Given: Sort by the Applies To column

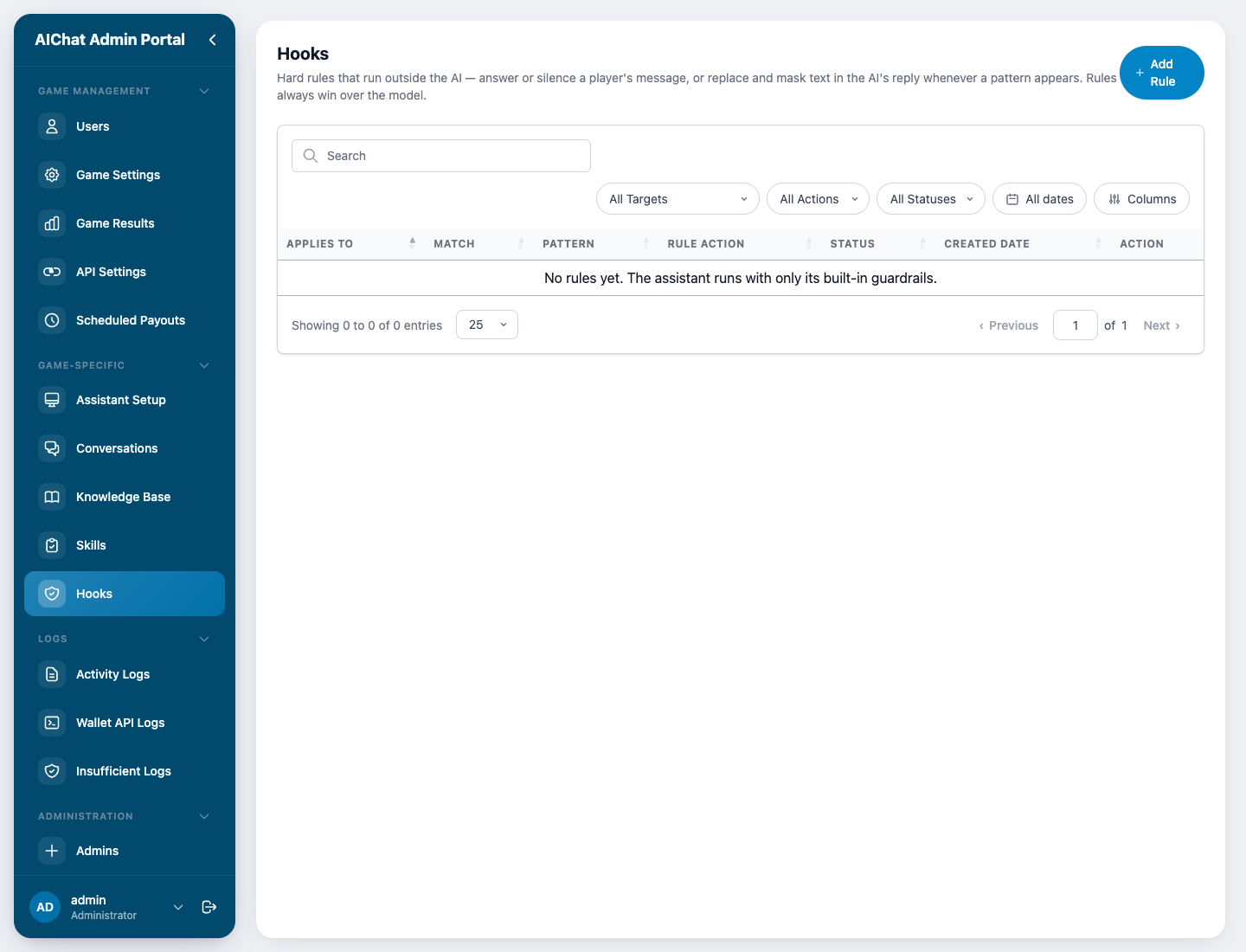Looking at the screenshot, I should pos(351,244).
